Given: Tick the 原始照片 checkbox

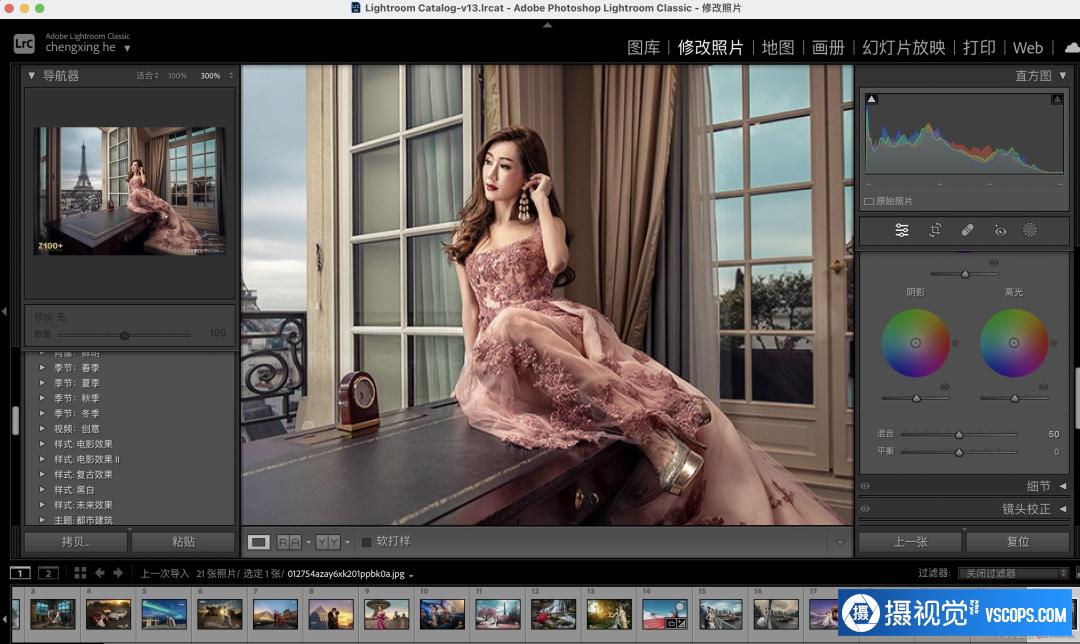Looking at the screenshot, I should (869, 201).
